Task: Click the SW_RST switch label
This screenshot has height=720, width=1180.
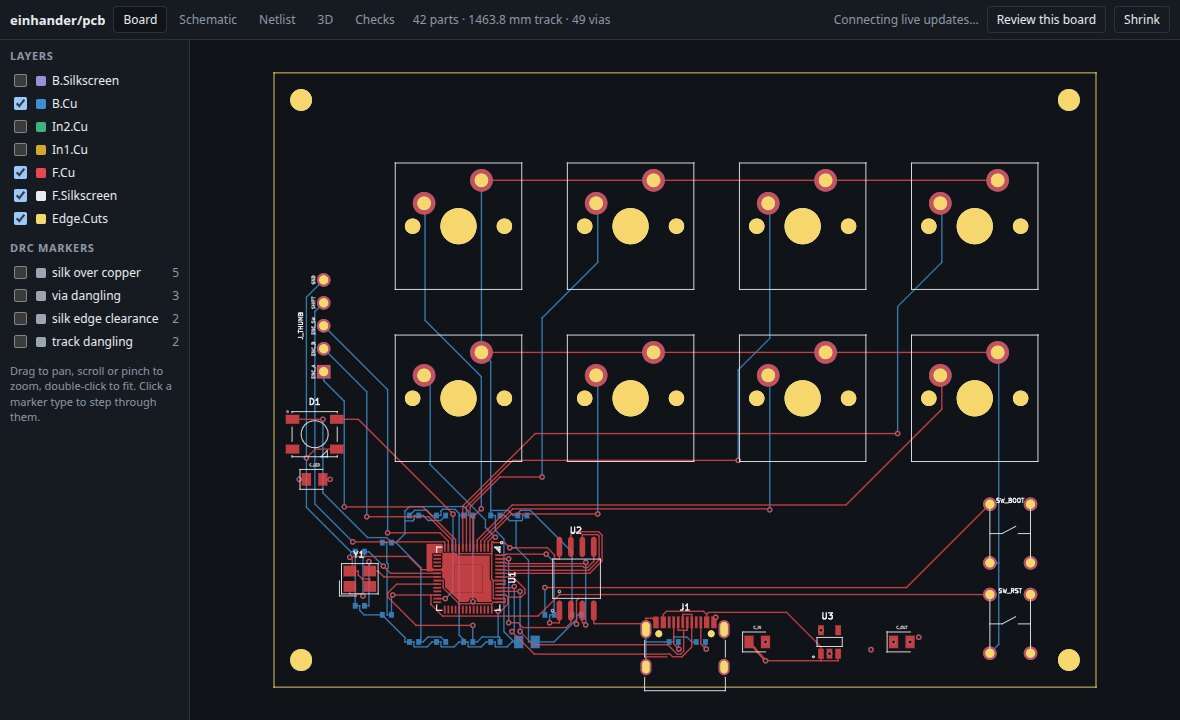Action: point(1010,591)
